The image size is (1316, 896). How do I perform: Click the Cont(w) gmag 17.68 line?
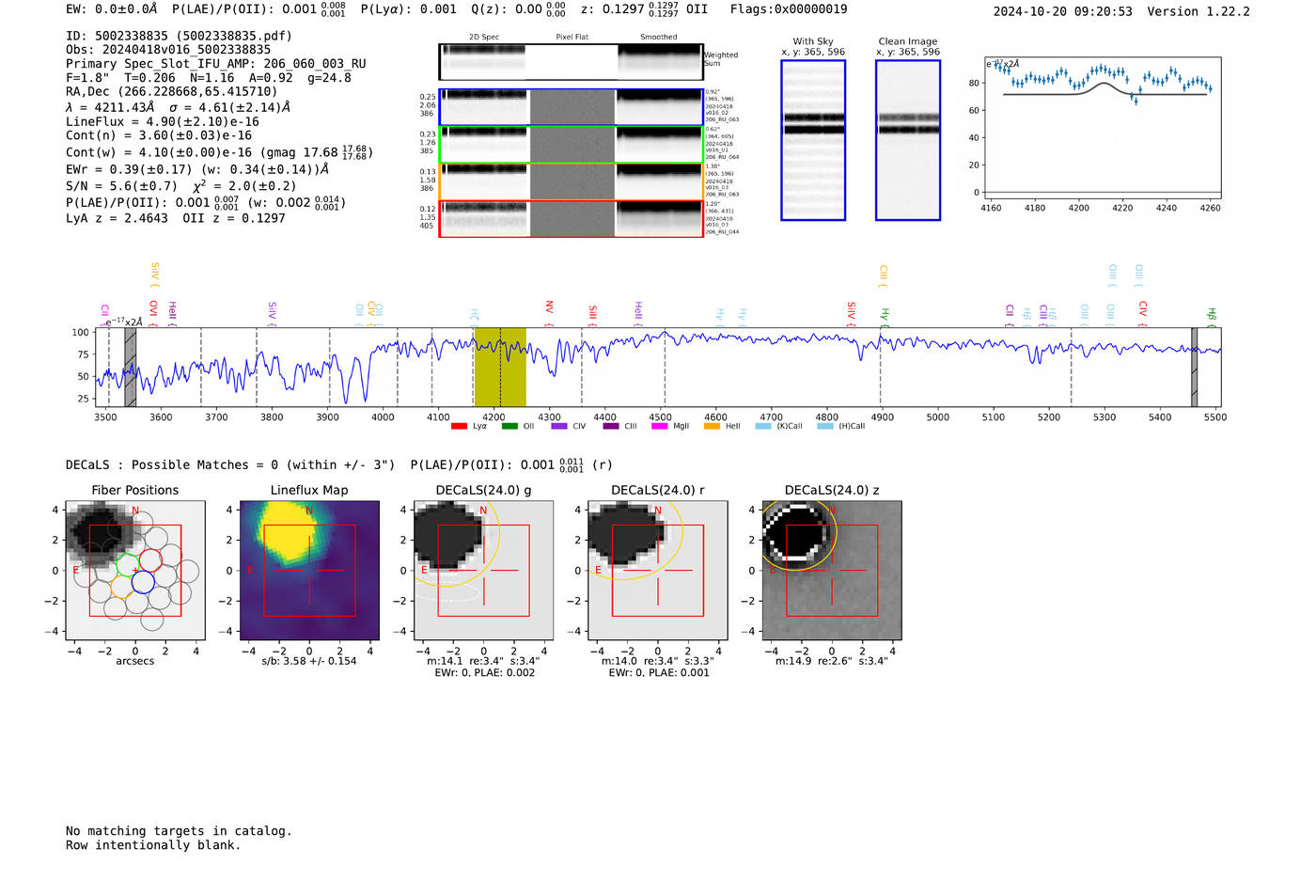[219, 151]
